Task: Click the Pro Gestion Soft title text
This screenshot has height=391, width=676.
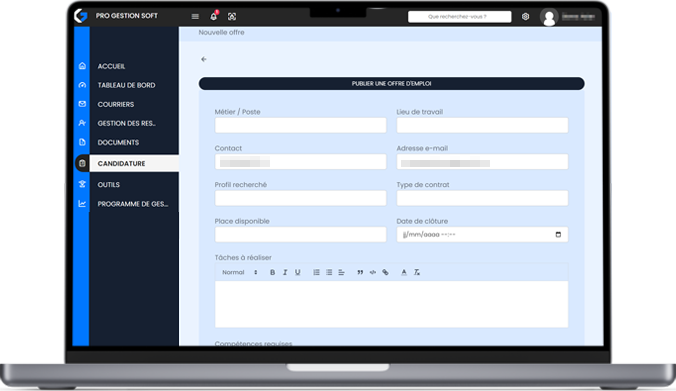Action: coord(127,16)
